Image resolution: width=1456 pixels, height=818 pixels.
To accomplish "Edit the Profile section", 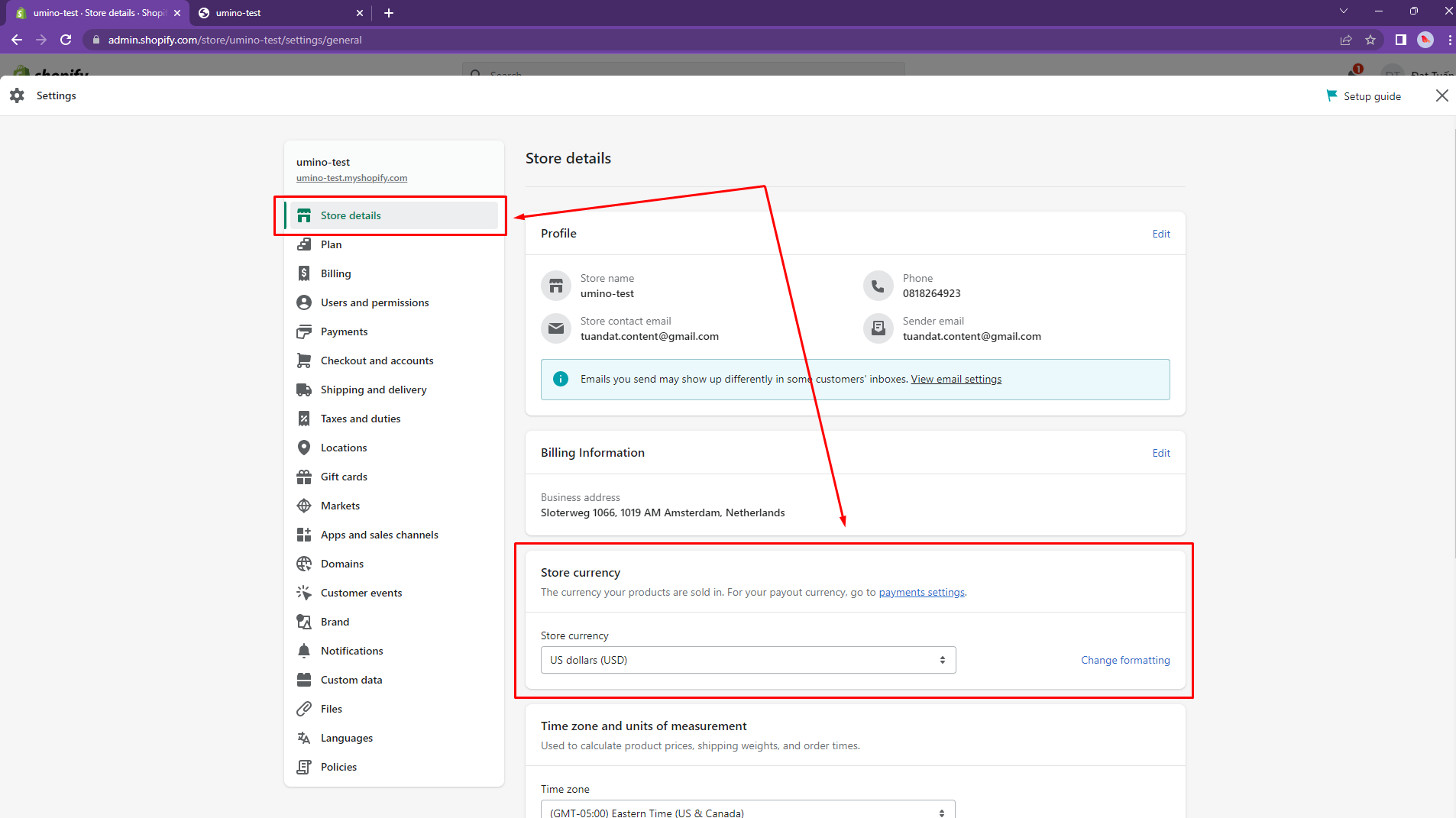I will (1160, 234).
